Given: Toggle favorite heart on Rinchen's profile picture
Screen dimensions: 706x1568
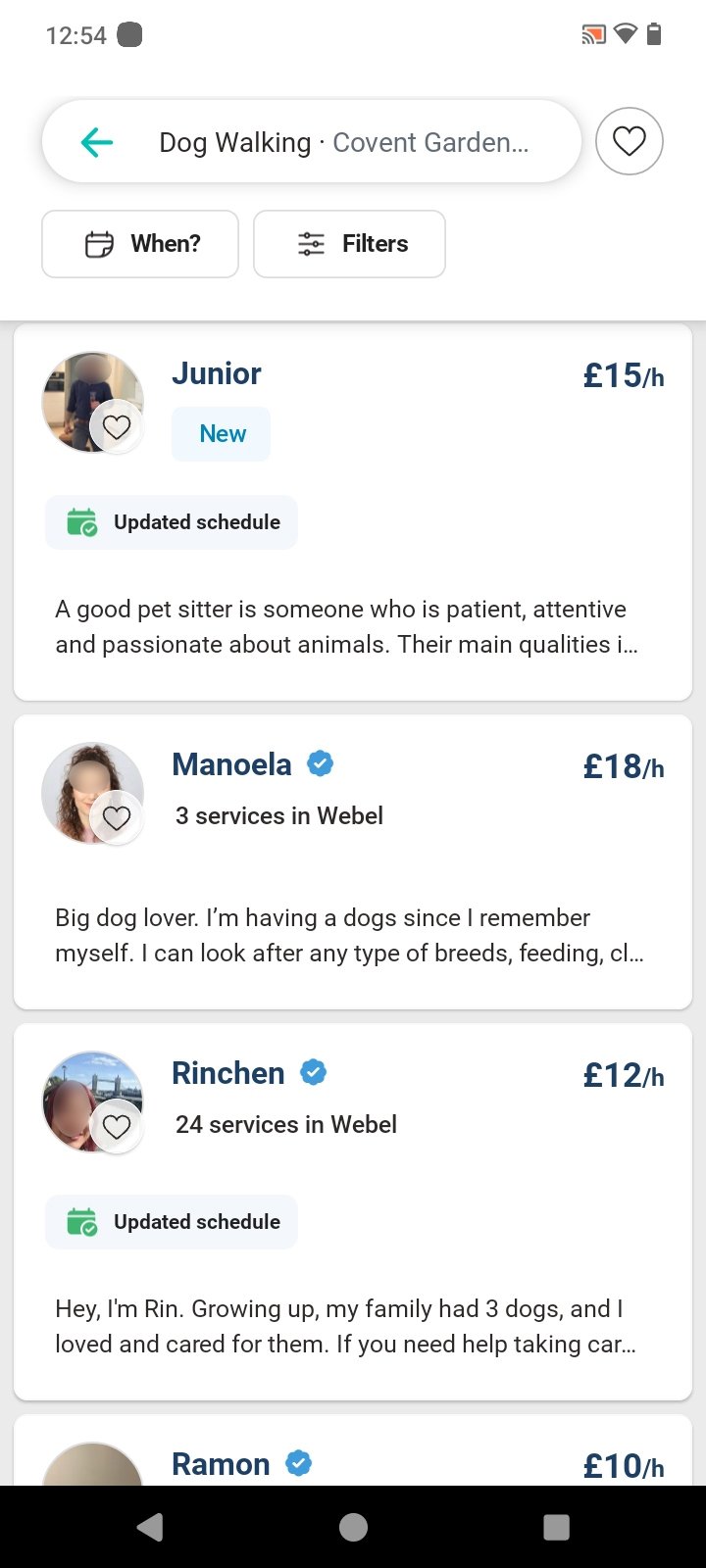Looking at the screenshot, I should [x=117, y=1126].
